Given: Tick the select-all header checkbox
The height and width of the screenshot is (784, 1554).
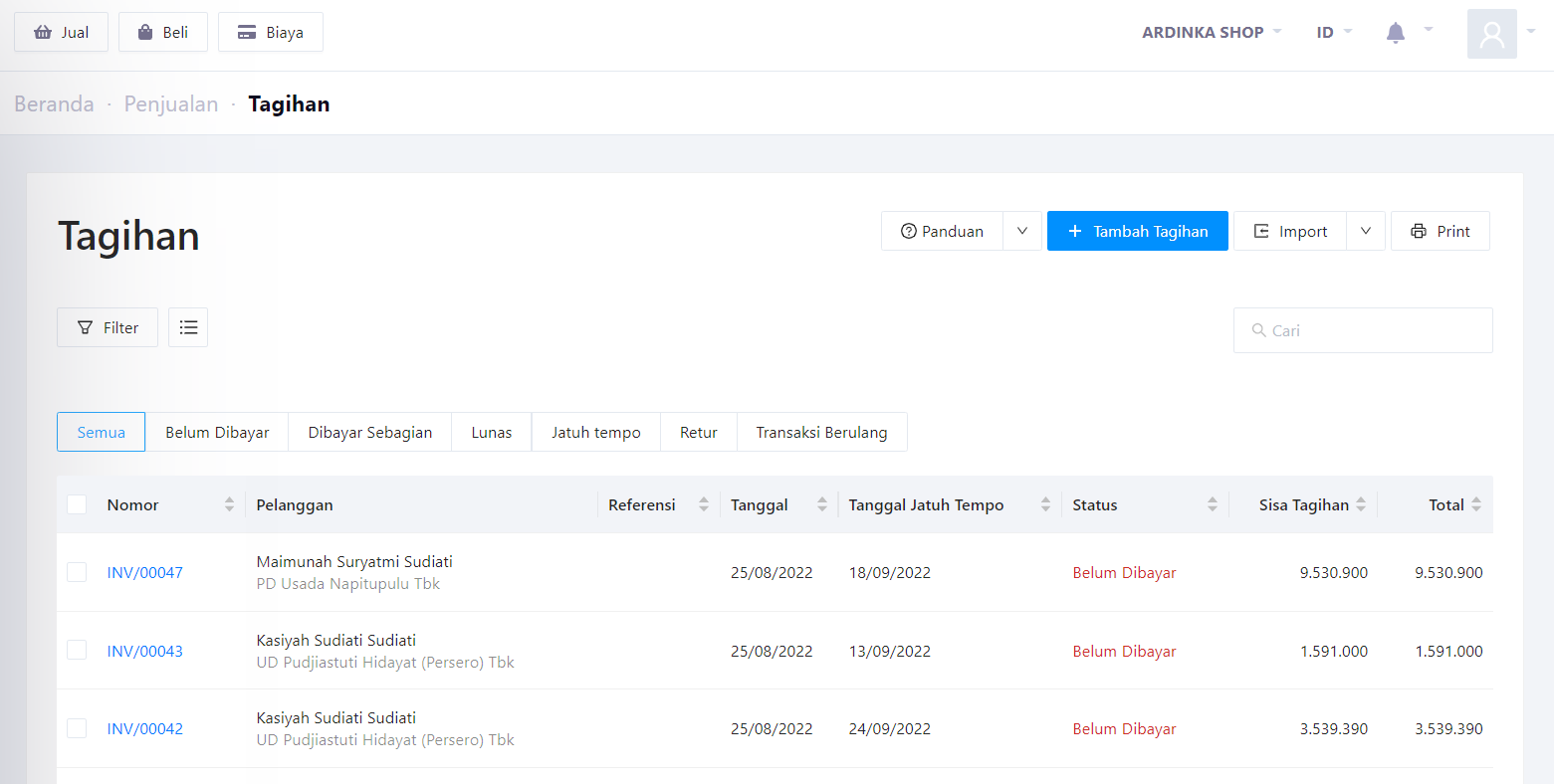Looking at the screenshot, I should coord(77,504).
